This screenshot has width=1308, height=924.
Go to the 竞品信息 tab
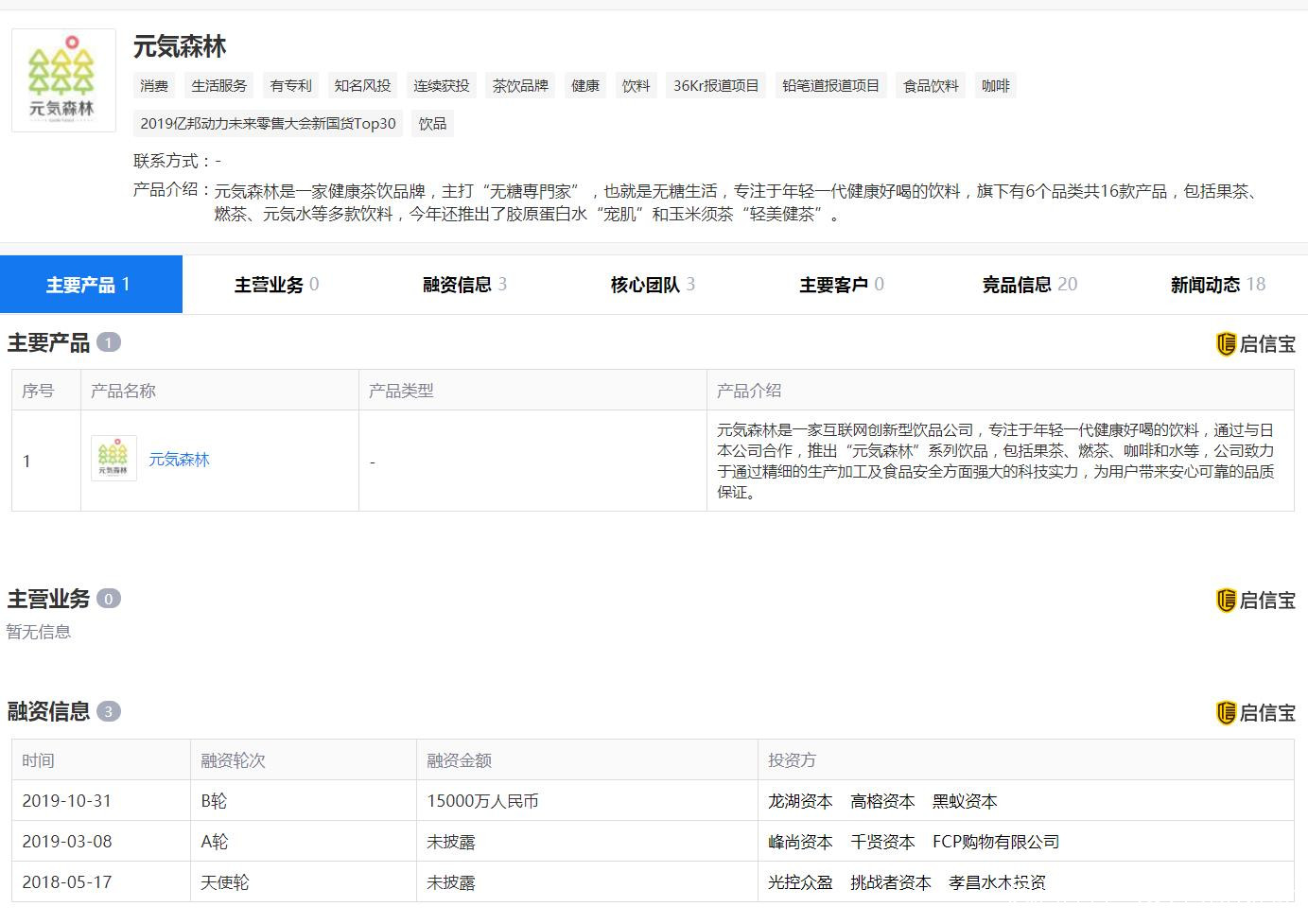pos(1029,285)
